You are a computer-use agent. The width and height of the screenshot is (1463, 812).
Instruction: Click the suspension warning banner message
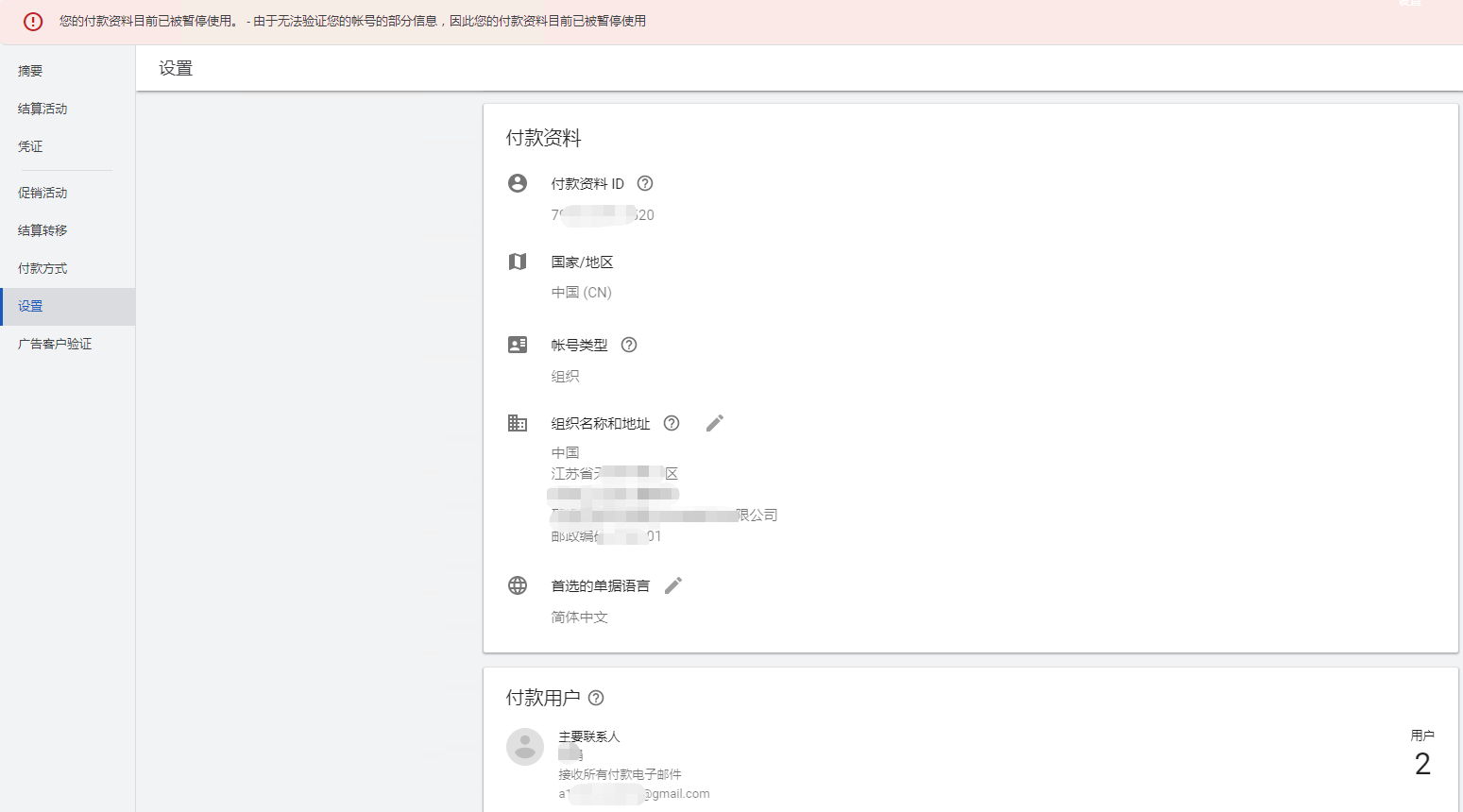(x=352, y=21)
